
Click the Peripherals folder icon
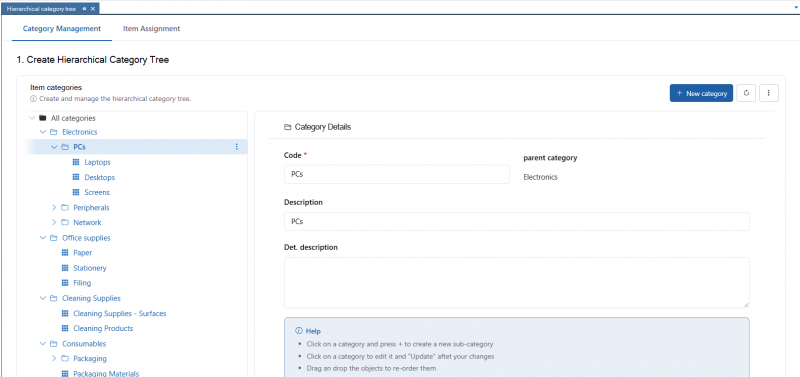(x=65, y=208)
